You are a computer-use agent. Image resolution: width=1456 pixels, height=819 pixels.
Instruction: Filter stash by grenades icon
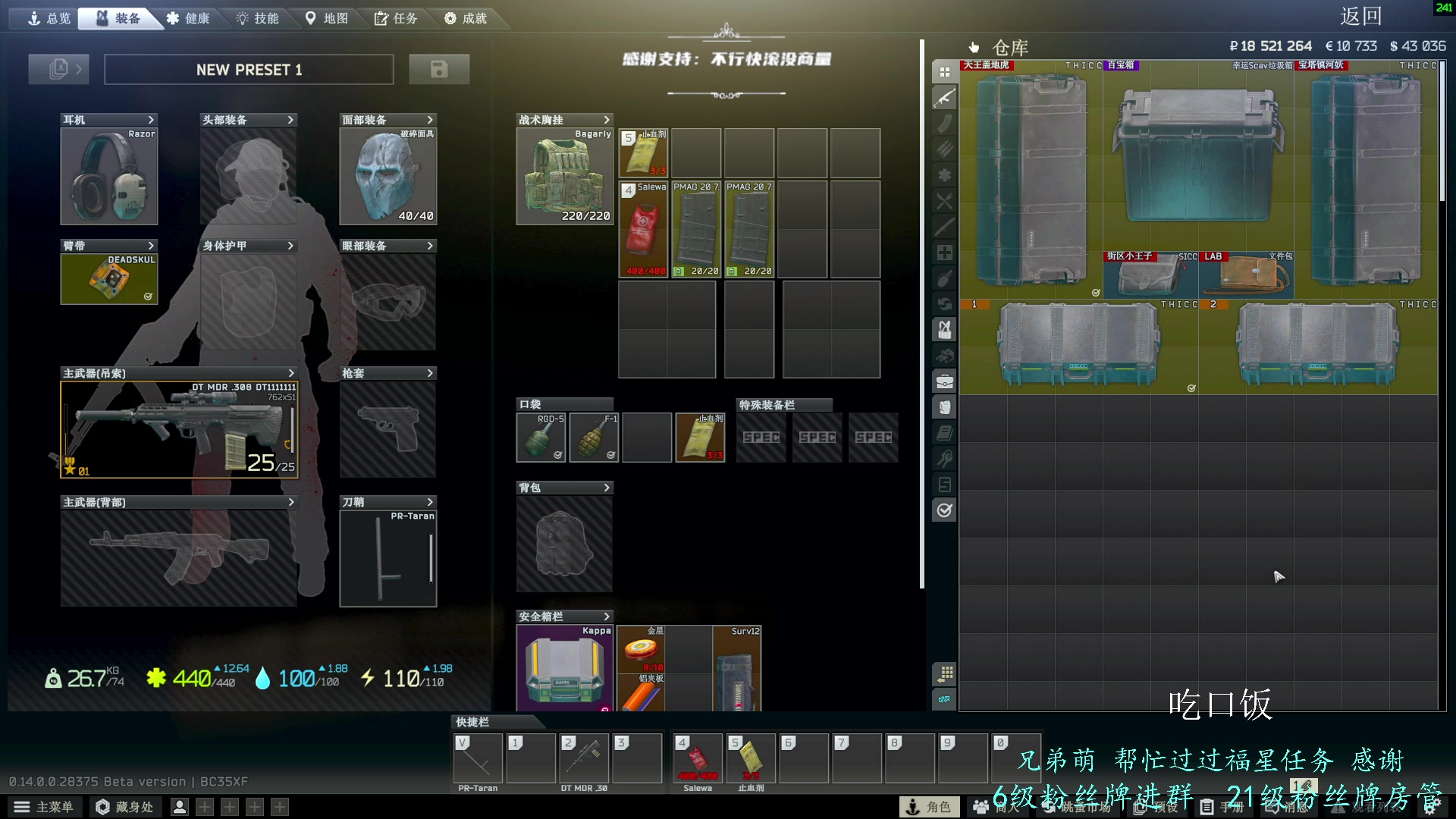click(944, 278)
